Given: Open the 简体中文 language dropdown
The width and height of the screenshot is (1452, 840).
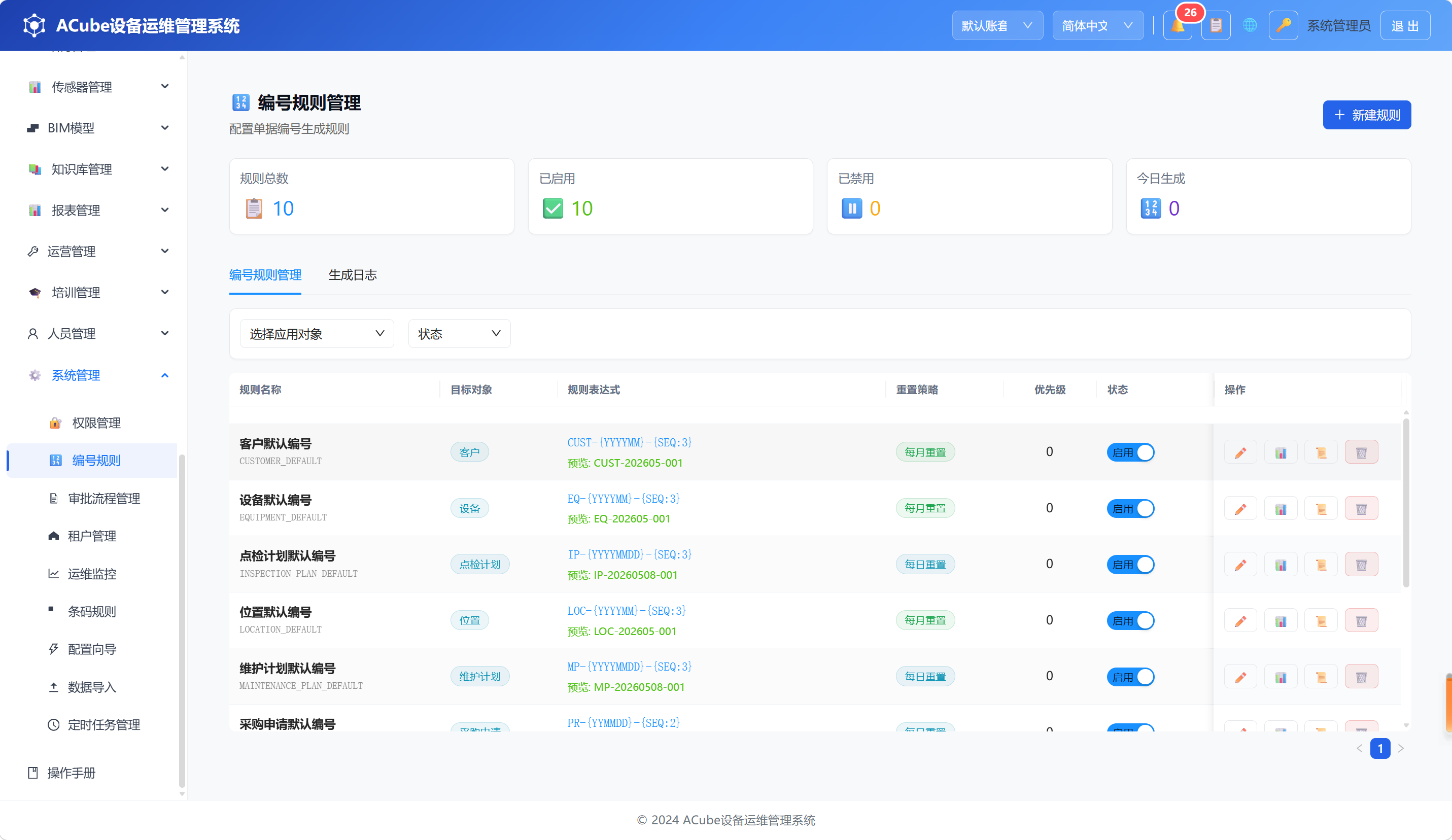Looking at the screenshot, I should 1098,26.
